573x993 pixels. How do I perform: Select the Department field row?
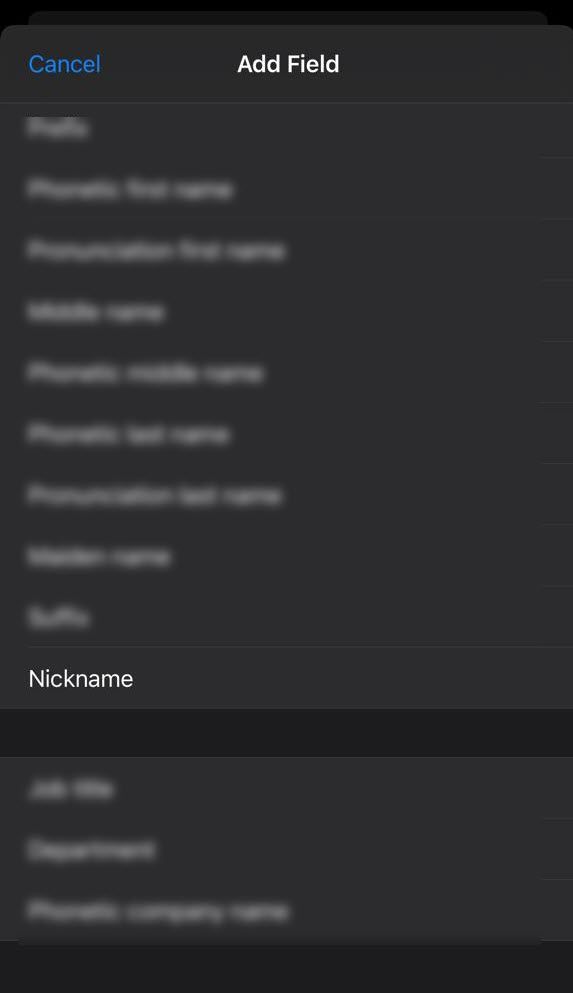tap(286, 850)
